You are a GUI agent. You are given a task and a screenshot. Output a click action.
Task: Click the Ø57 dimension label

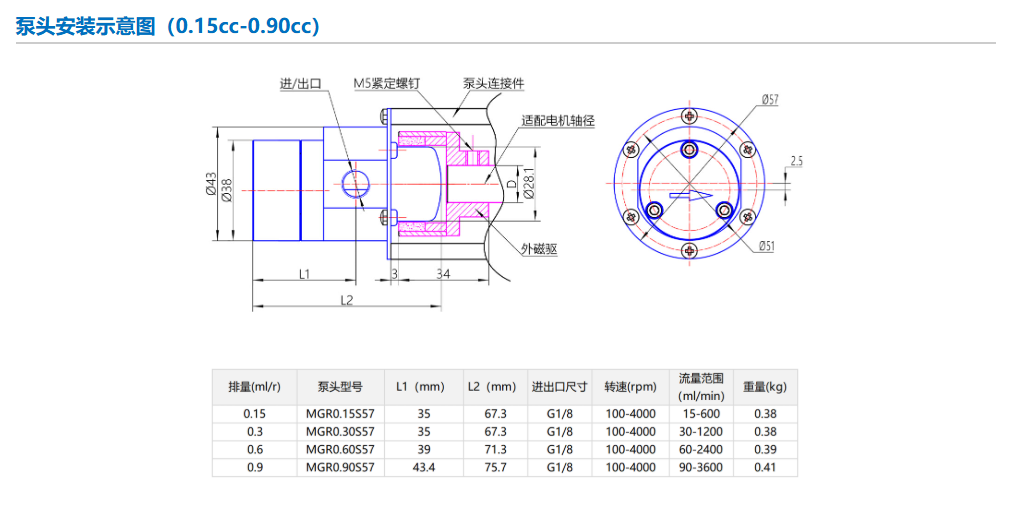click(x=769, y=98)
